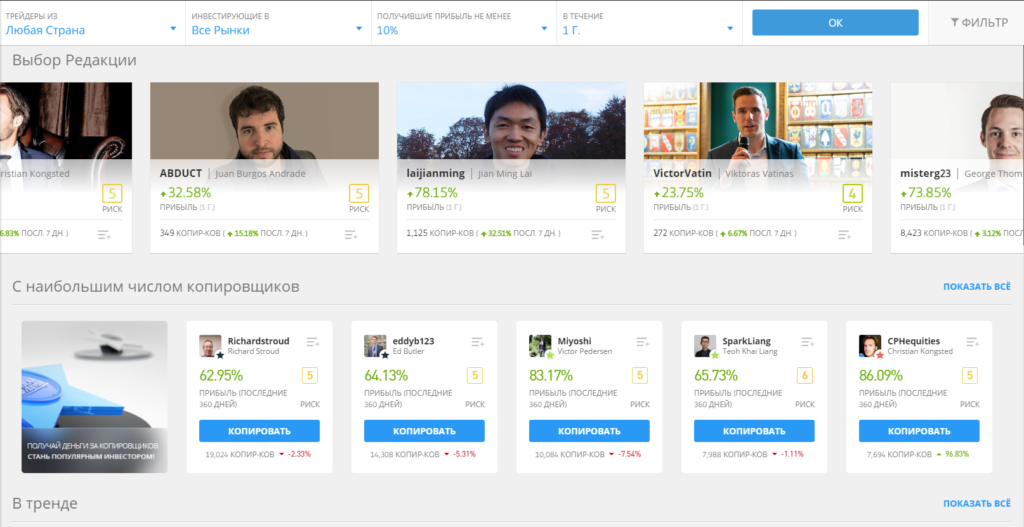The width and height of the screenshot is (1024, 527).
Task: Click 78.15% profit on laijianming card
Action: point(436,193)
